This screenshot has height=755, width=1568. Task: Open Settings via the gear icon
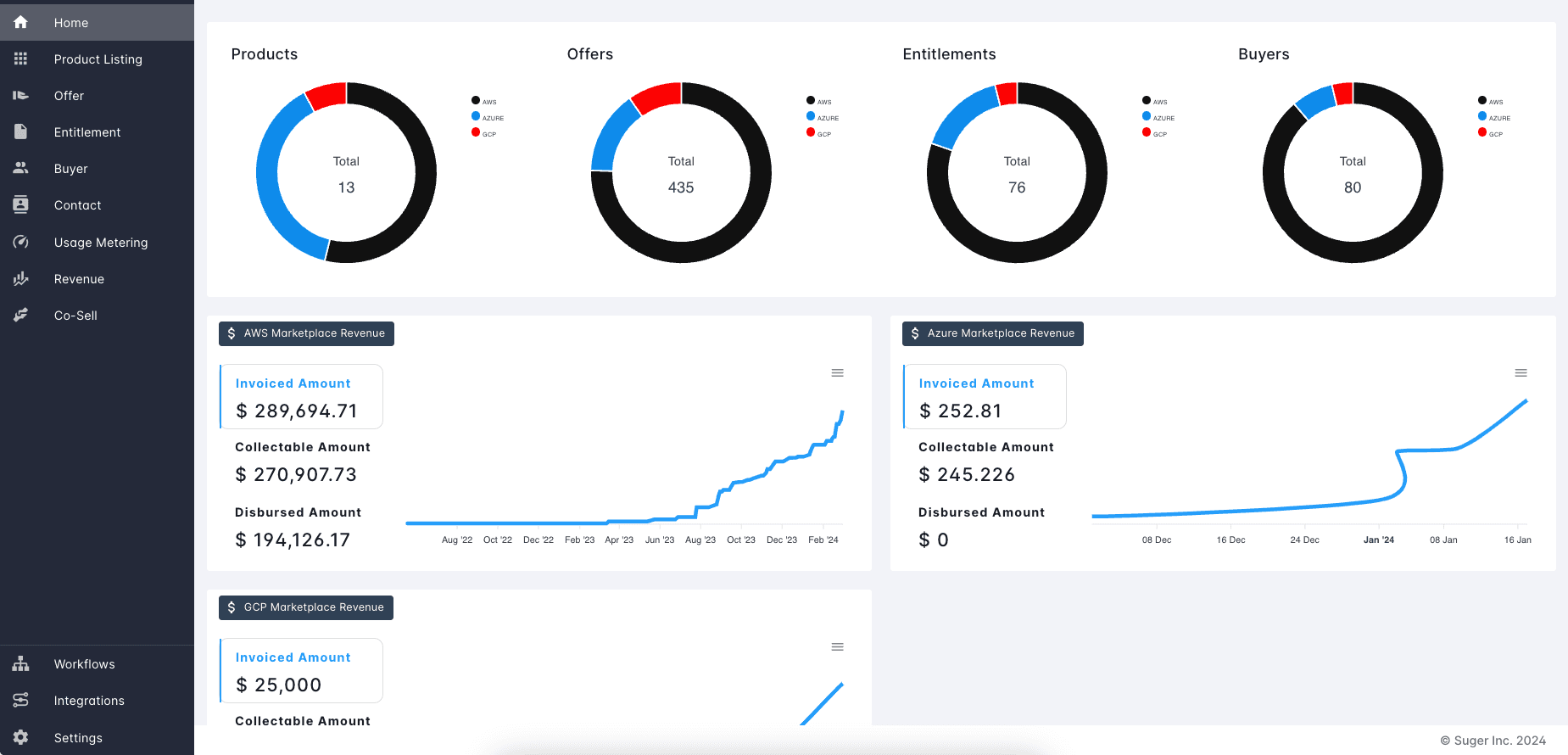pos(20,737)
